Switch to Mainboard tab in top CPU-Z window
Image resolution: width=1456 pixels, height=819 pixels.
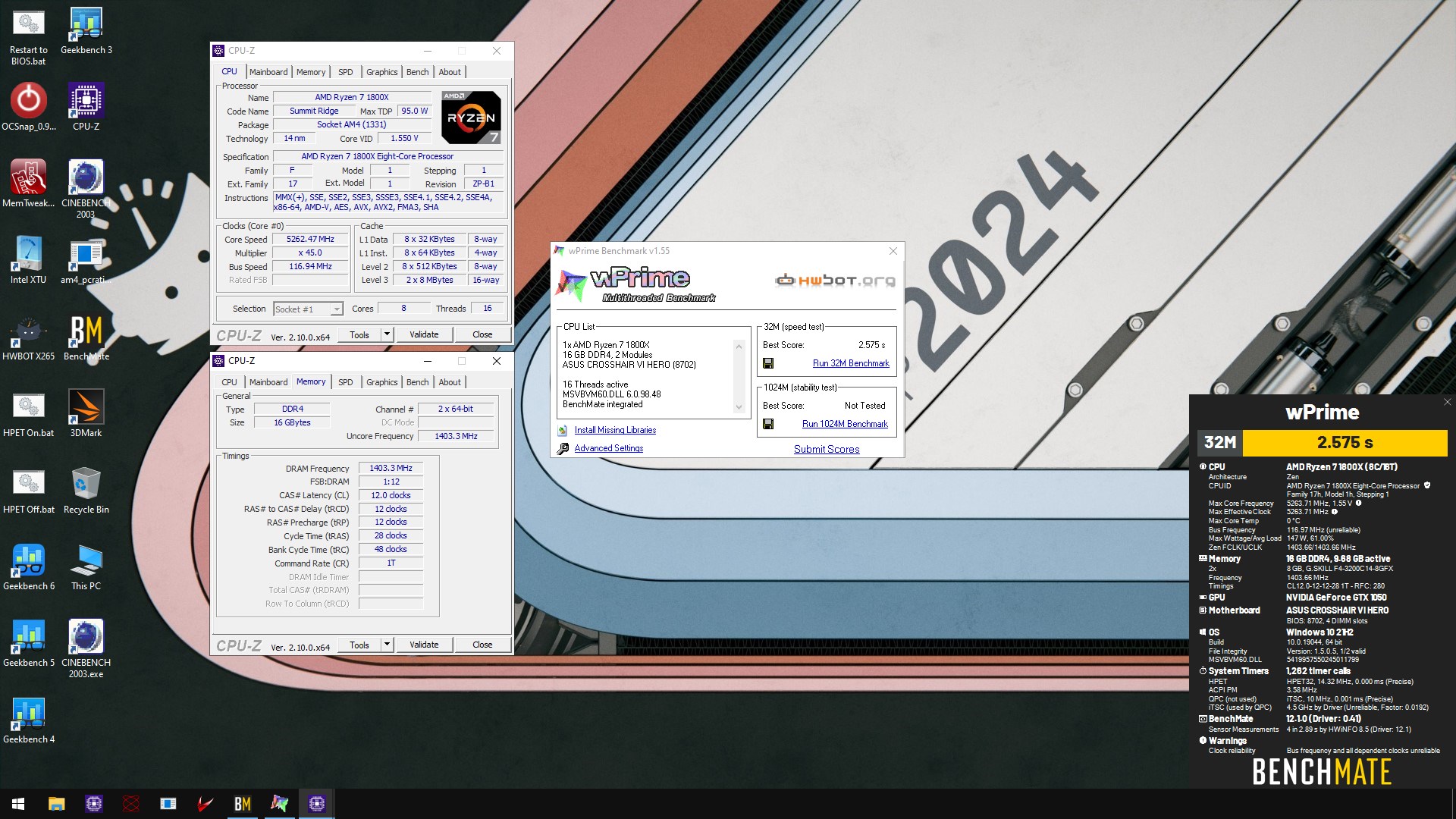(x=268, y=72)
